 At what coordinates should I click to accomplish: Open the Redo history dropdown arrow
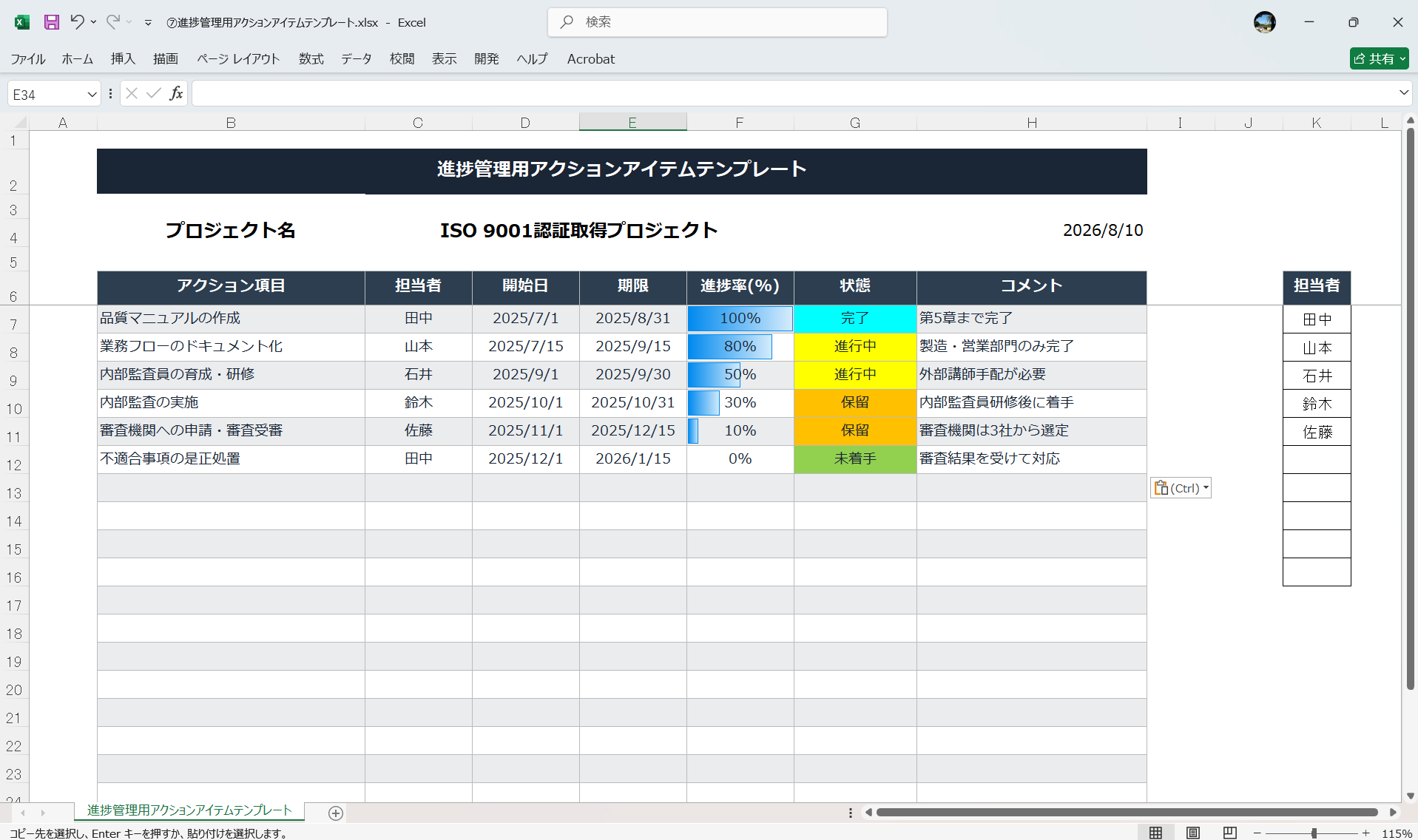(x=129, y=22)
